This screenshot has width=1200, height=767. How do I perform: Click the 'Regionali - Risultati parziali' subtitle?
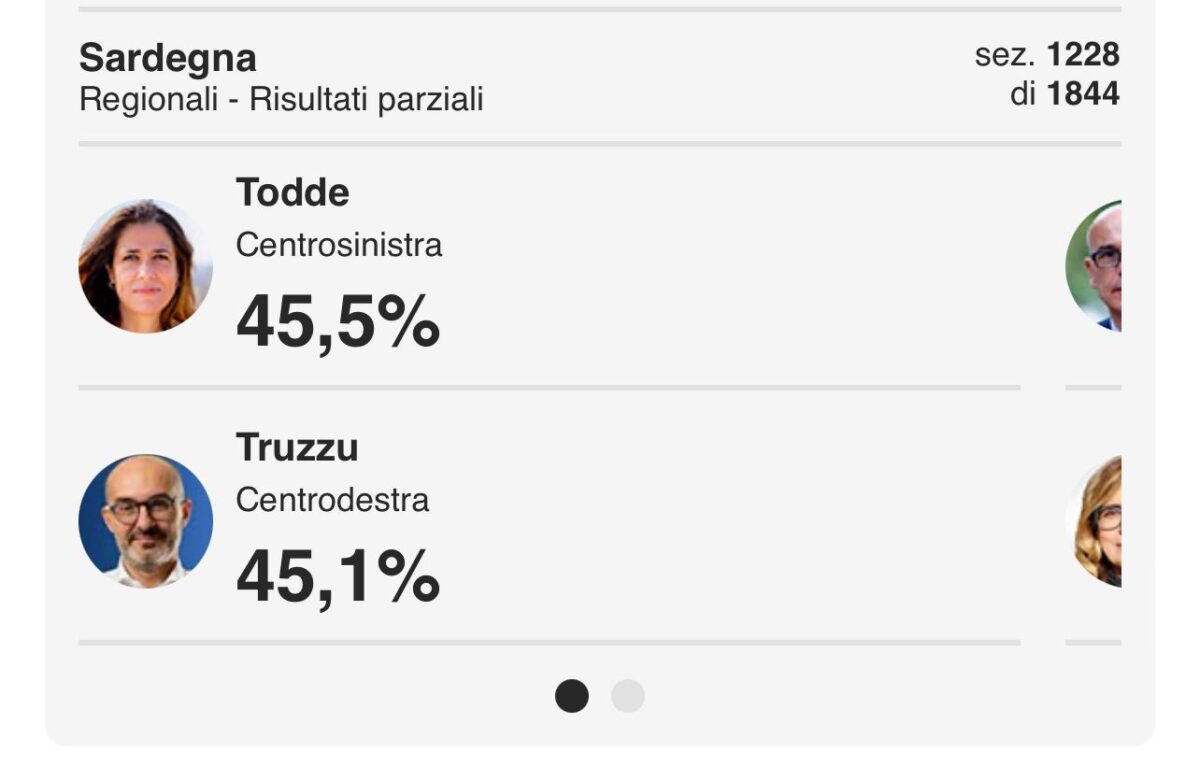pyautogui.click(x=281, y=100)
